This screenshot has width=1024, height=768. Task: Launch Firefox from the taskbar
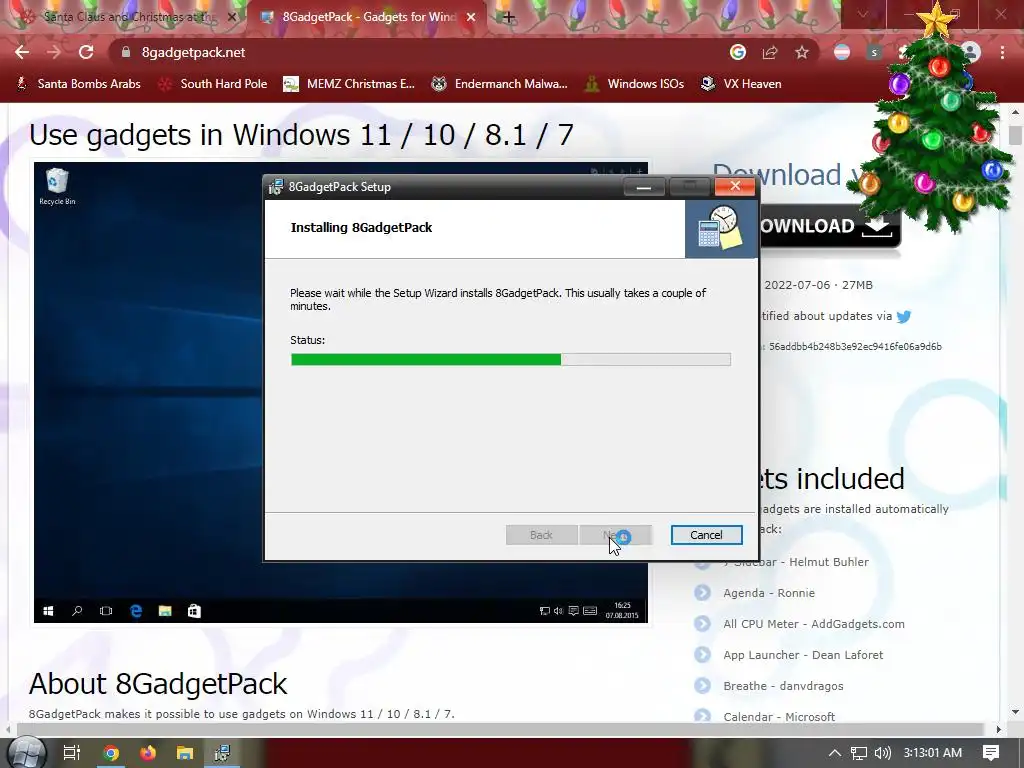[x=148, y=753]
